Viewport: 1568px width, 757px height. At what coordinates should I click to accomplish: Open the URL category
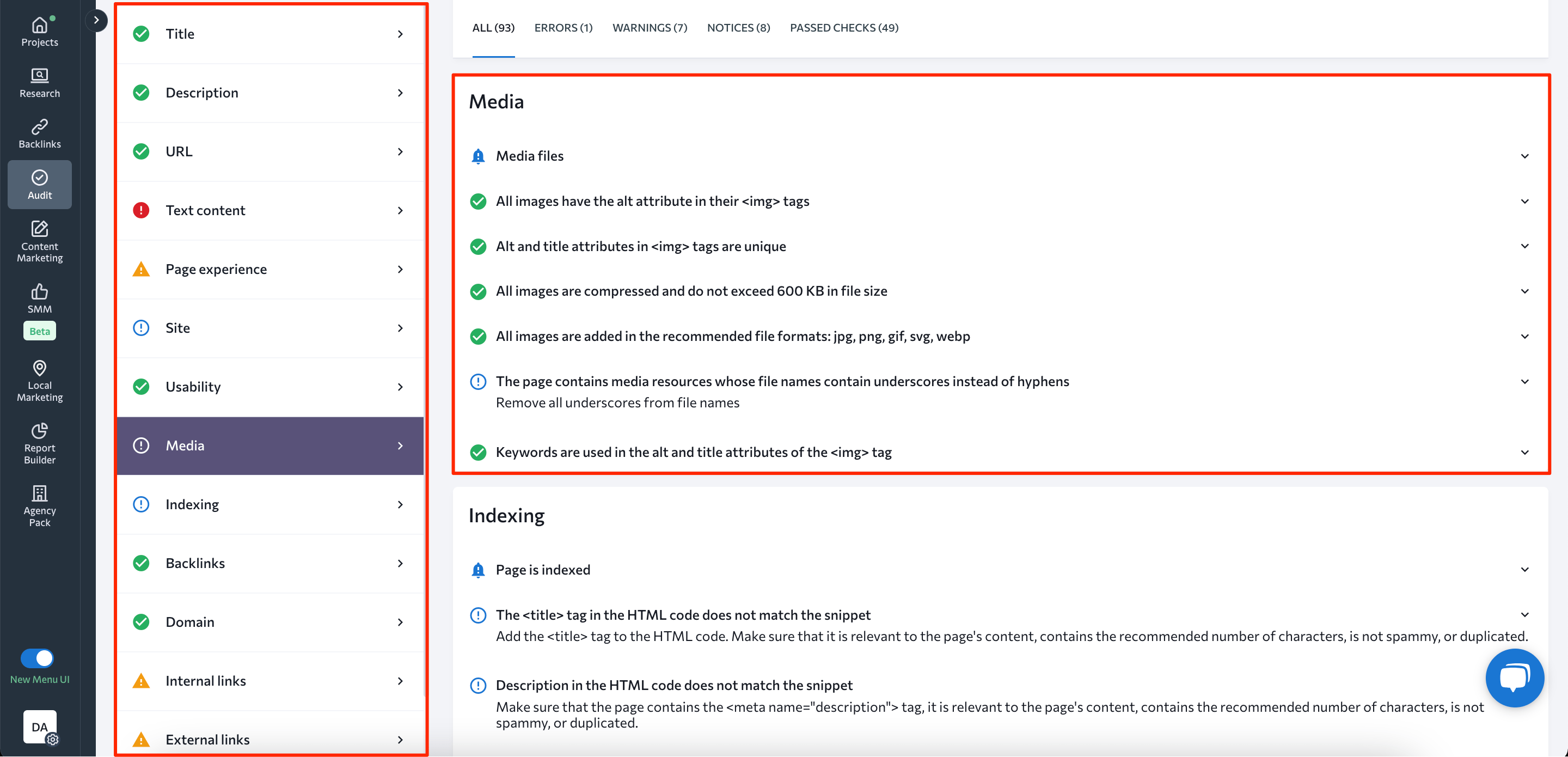269,151
